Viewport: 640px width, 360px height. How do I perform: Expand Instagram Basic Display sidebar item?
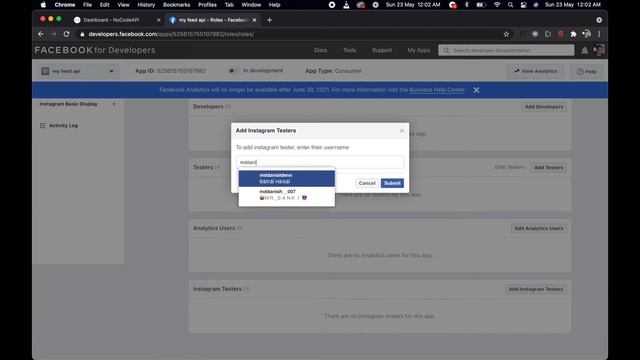coord(78,104)
